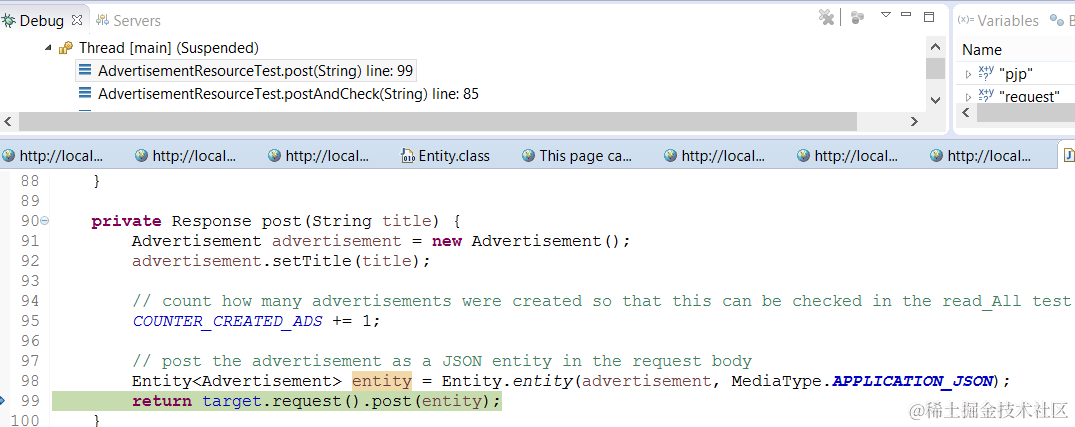
Task: Click the Debug view horizontal scrollbar thumb
Action: 437,121
